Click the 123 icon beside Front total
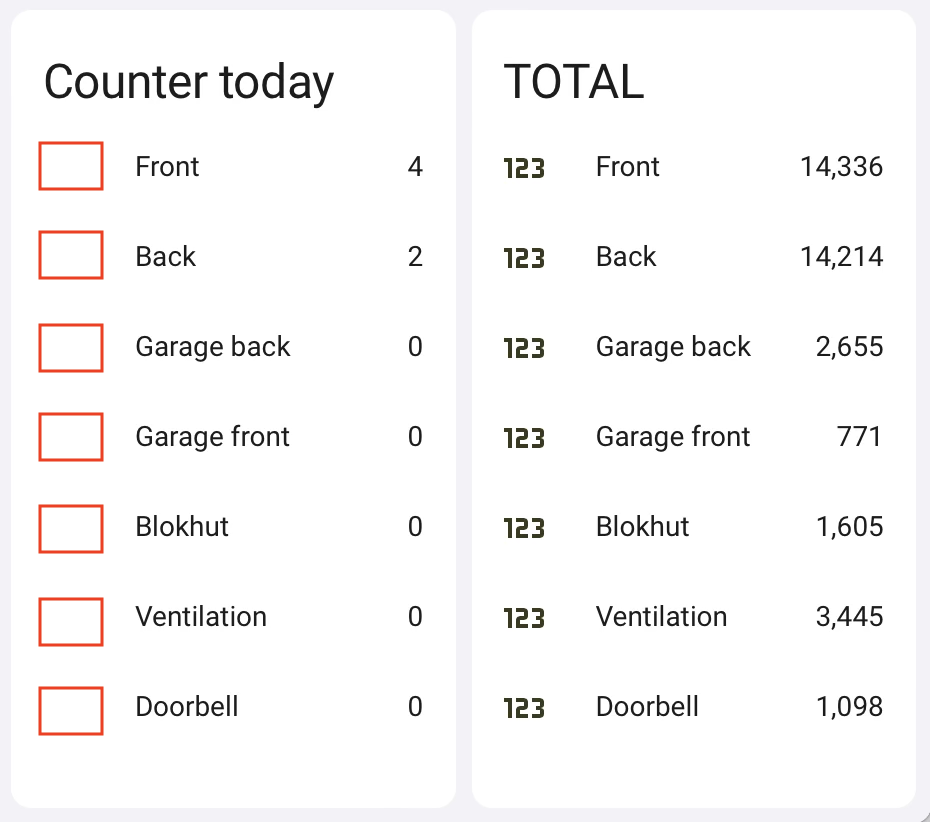 524,168
